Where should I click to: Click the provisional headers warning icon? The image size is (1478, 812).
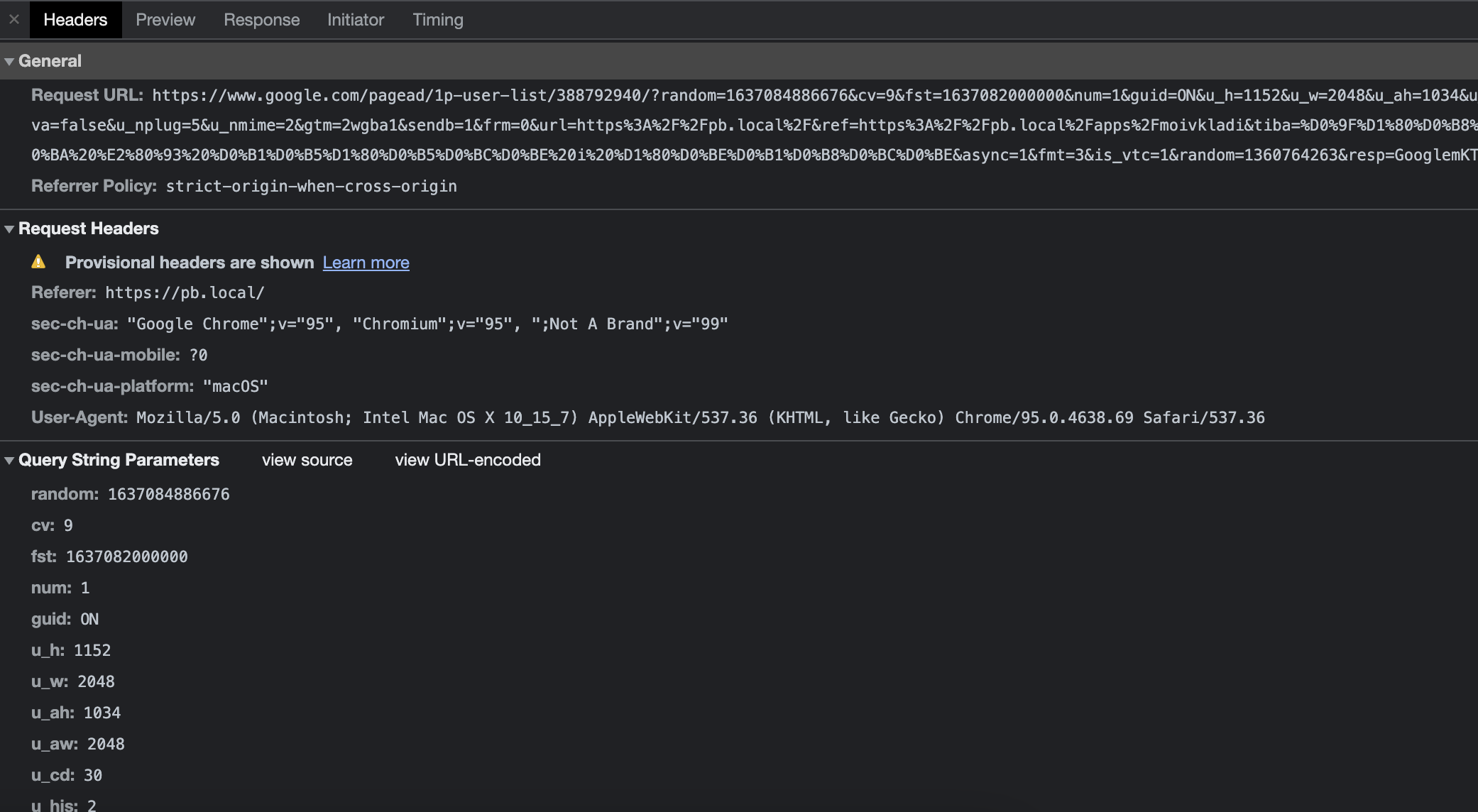pos(39,262)
